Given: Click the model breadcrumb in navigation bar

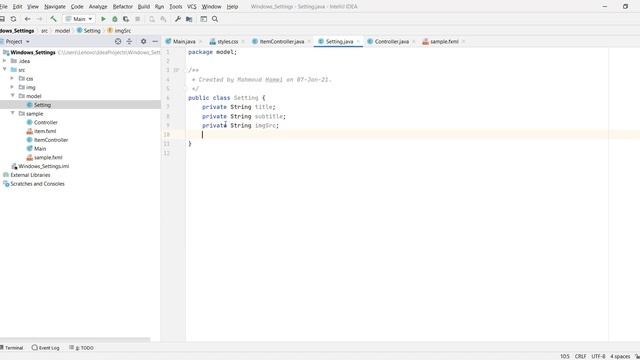Looking at the screenshot, I should (62, 31).
